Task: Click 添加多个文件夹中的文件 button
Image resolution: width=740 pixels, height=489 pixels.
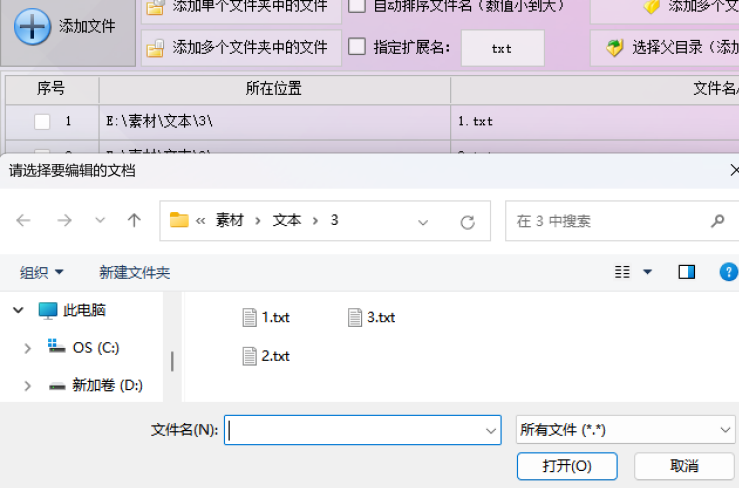Action: point(241,48)
